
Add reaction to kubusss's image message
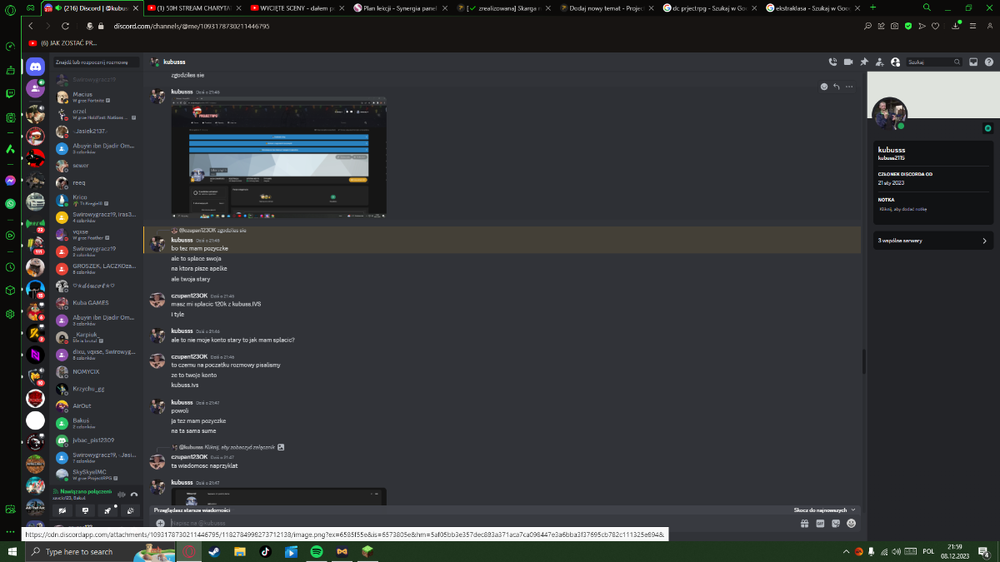(824, 87)
